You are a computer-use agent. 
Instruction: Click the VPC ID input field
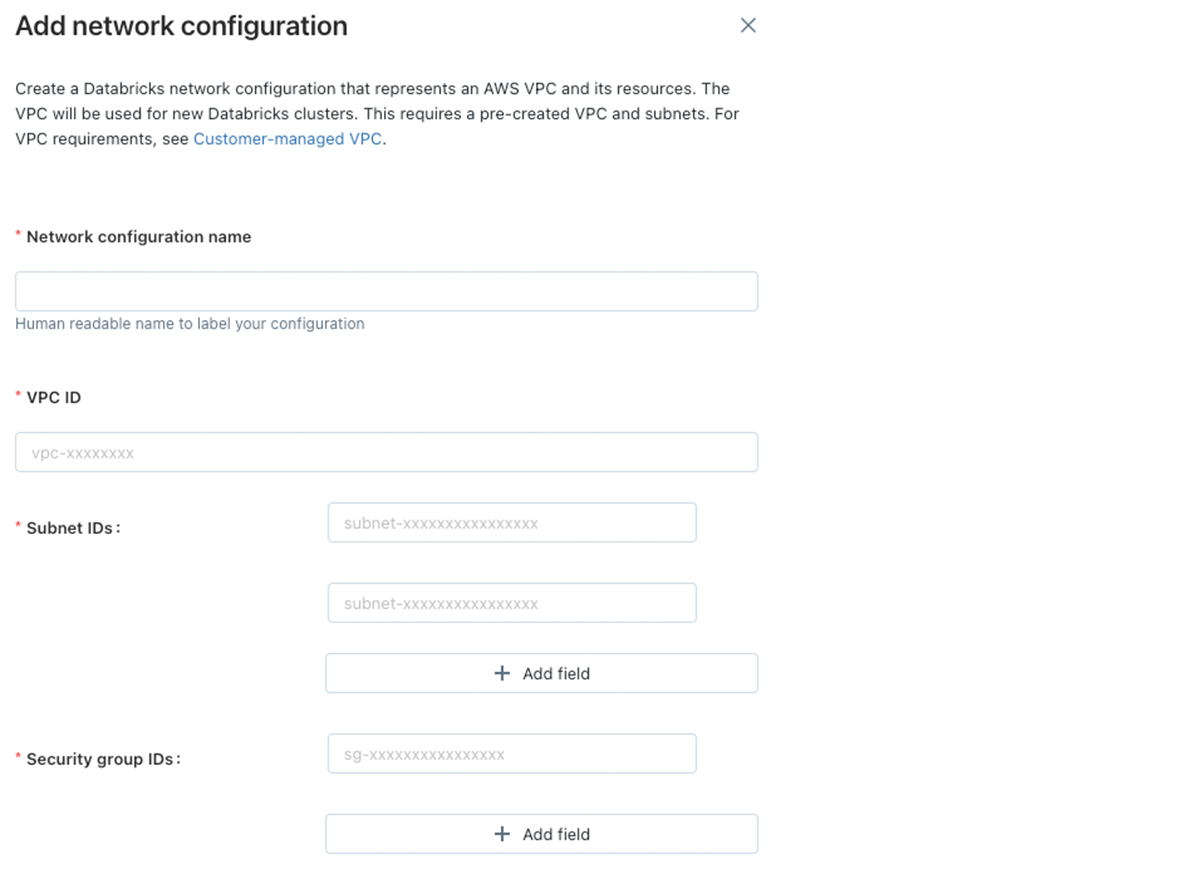386,452
